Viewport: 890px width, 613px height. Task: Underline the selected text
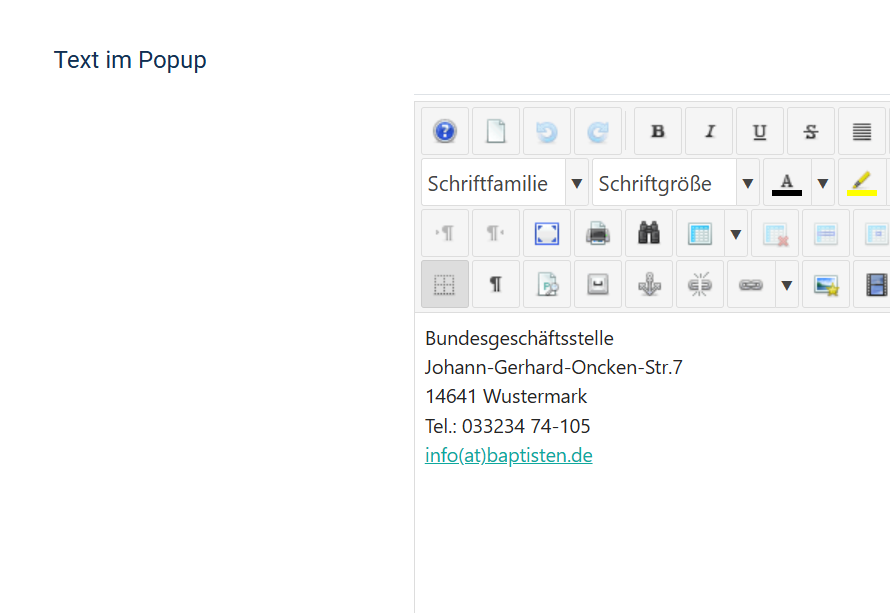(x=760, y=131)
